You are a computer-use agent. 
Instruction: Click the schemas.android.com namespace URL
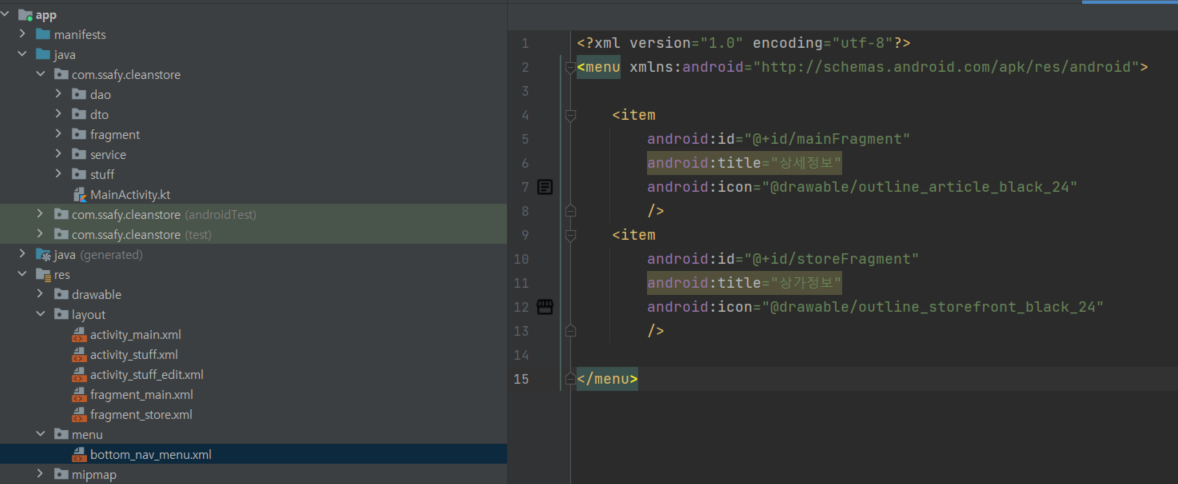[x=947, y=68]
